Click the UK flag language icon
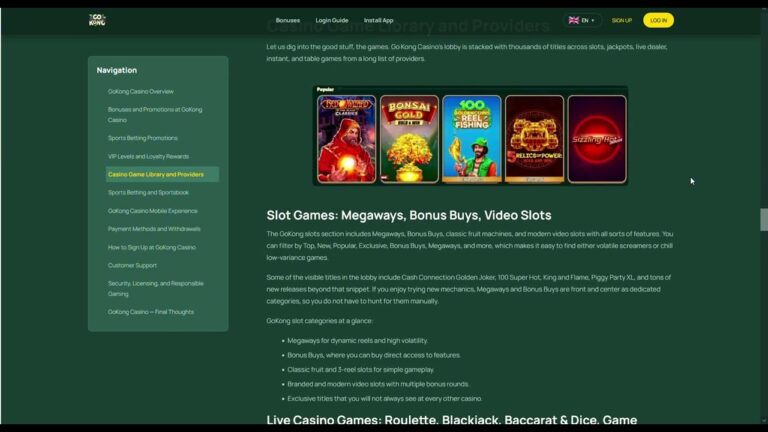768x432 pixels. tap(574, 21)
